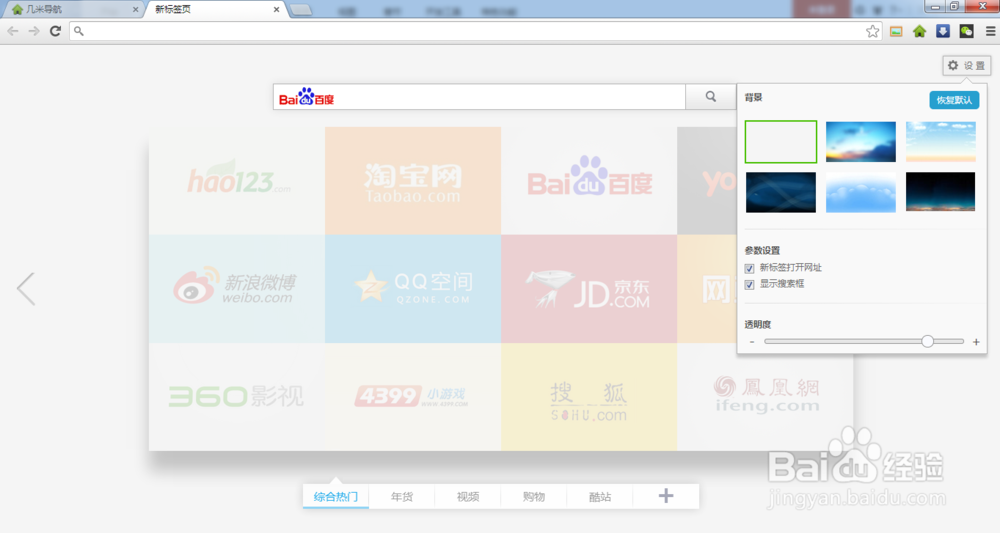The height and width of the screenshot is (533, 1000).
Task: Open the 设置 gear button
Action: point(966,66)
